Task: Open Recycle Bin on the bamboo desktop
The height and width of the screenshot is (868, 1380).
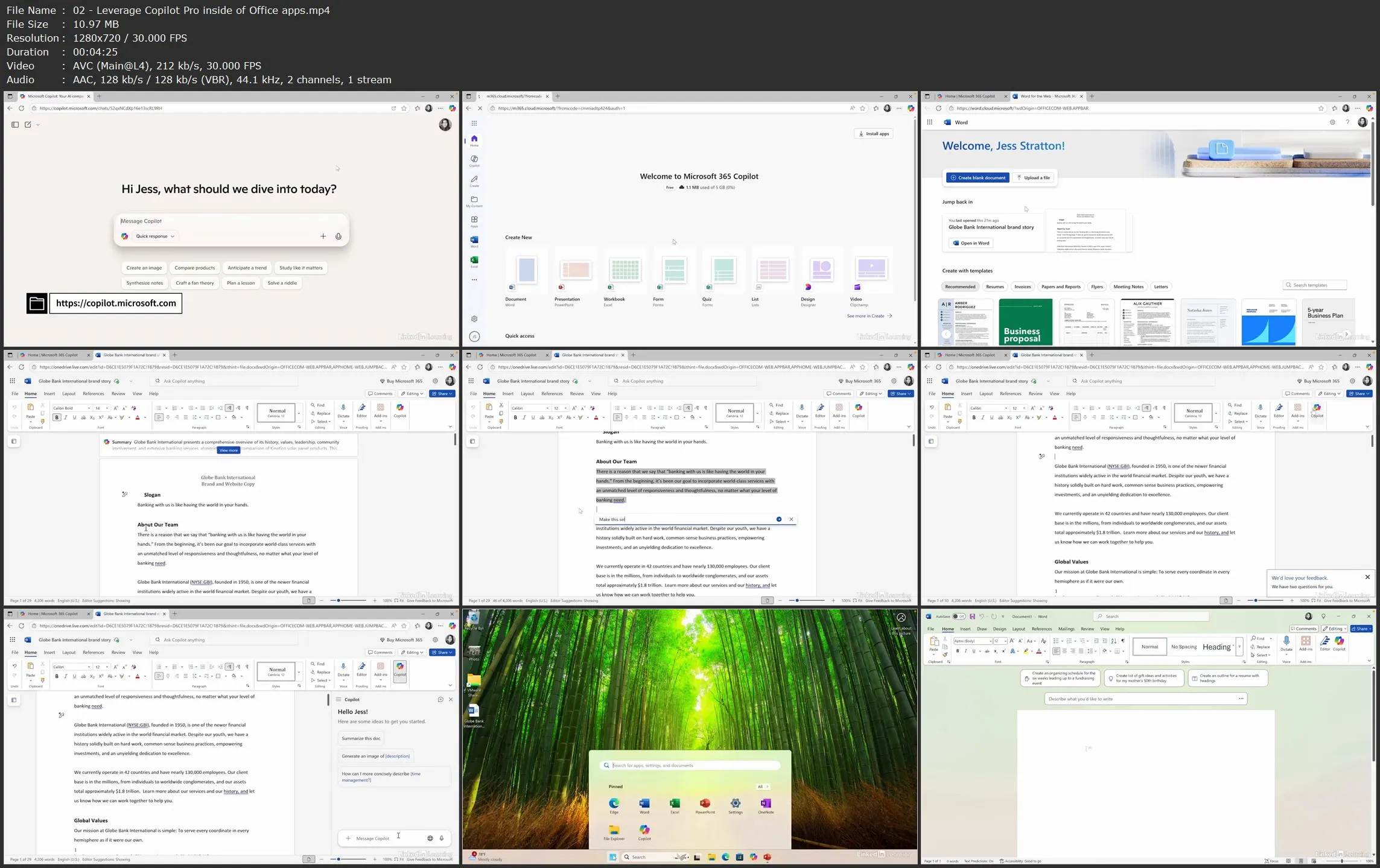Action: click(x=474, y=620)
